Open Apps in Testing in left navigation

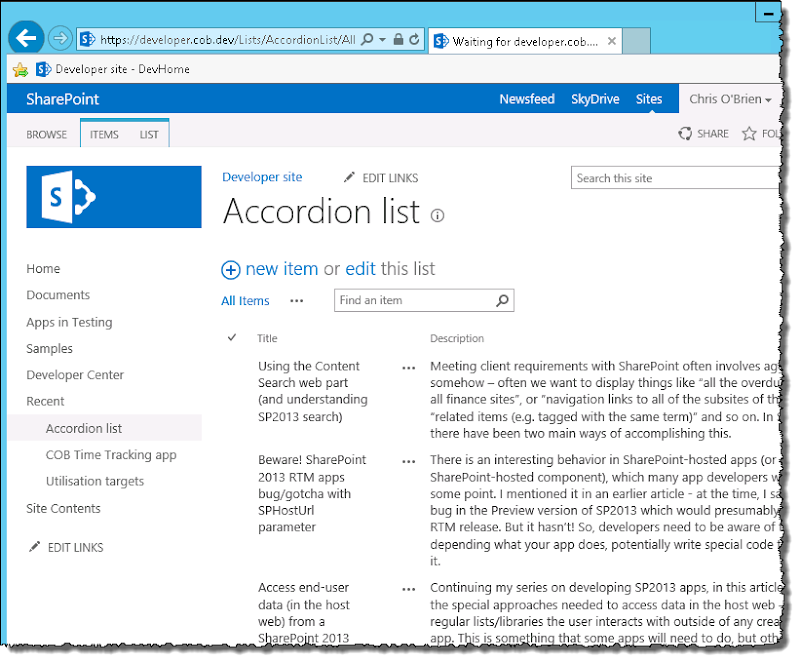coord(69,322)
